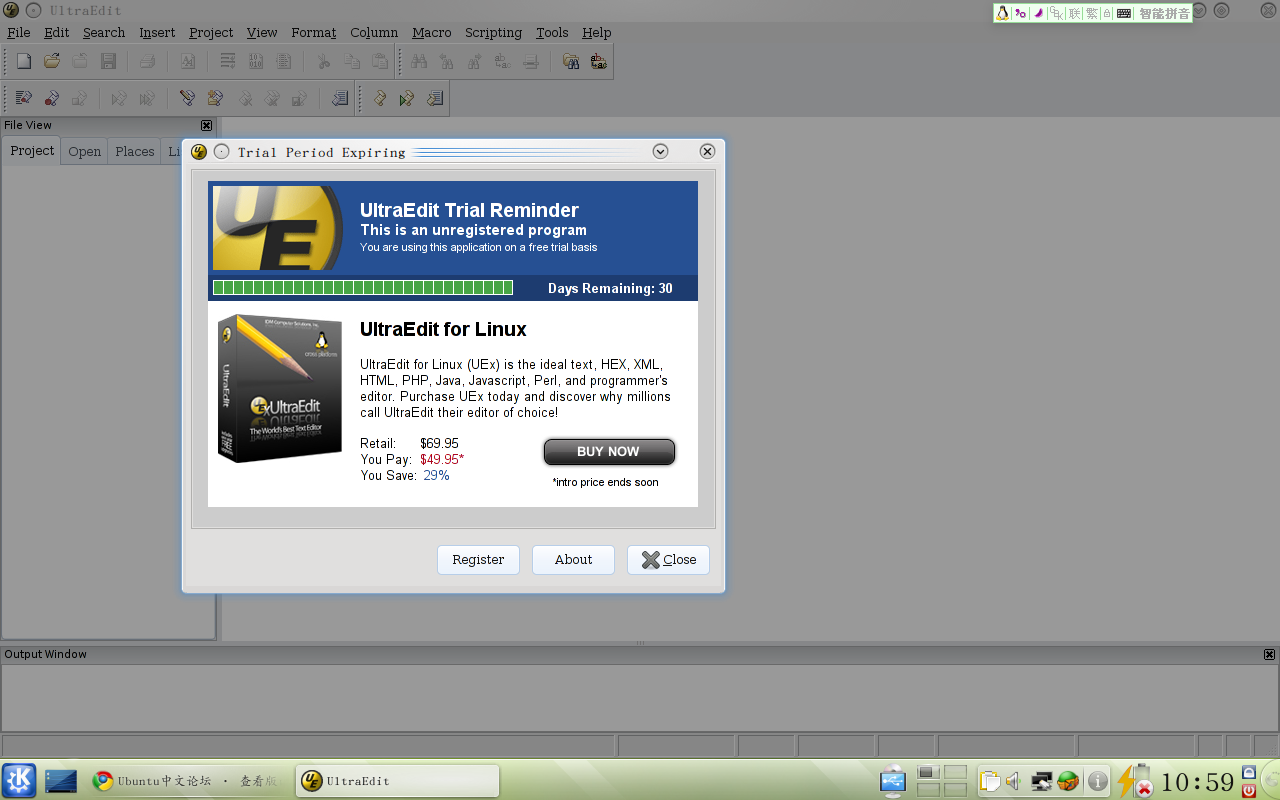Open the Project menu
Image resolution: width=1280 pixels, height=800 pixels.
tap(211, 32)
